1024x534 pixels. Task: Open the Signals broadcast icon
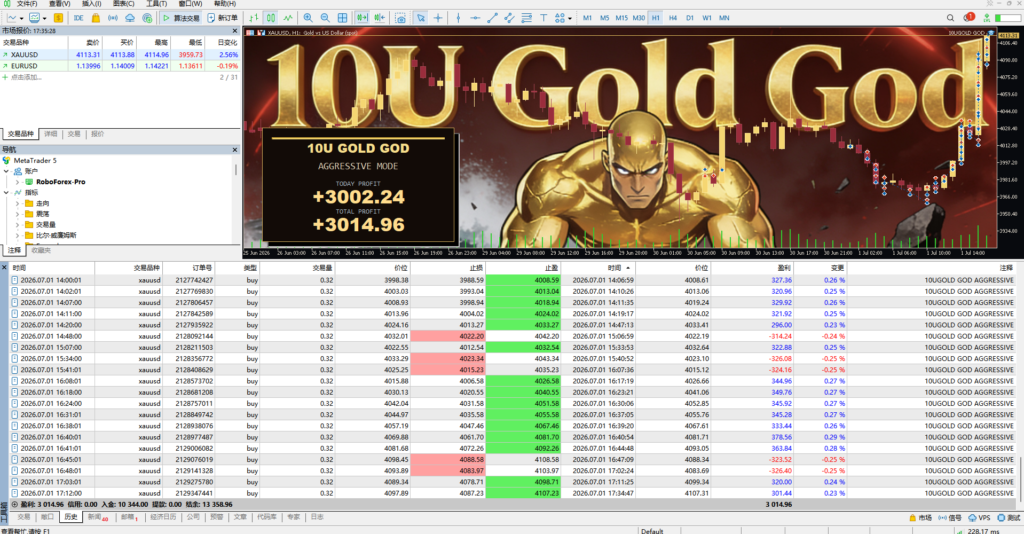pos(113,18)
